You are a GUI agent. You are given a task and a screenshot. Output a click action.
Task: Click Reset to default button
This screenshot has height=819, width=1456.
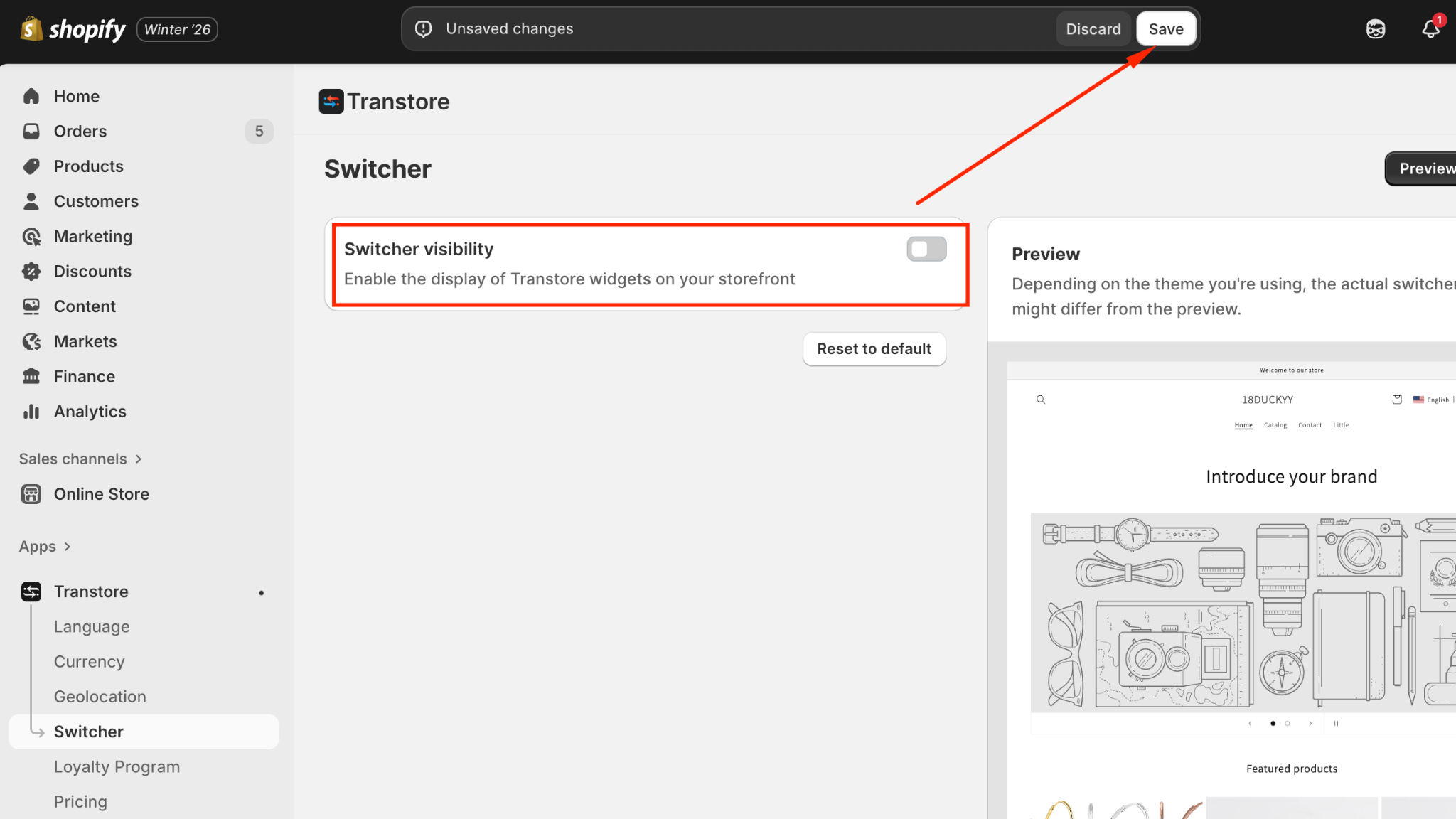point(874,349)
